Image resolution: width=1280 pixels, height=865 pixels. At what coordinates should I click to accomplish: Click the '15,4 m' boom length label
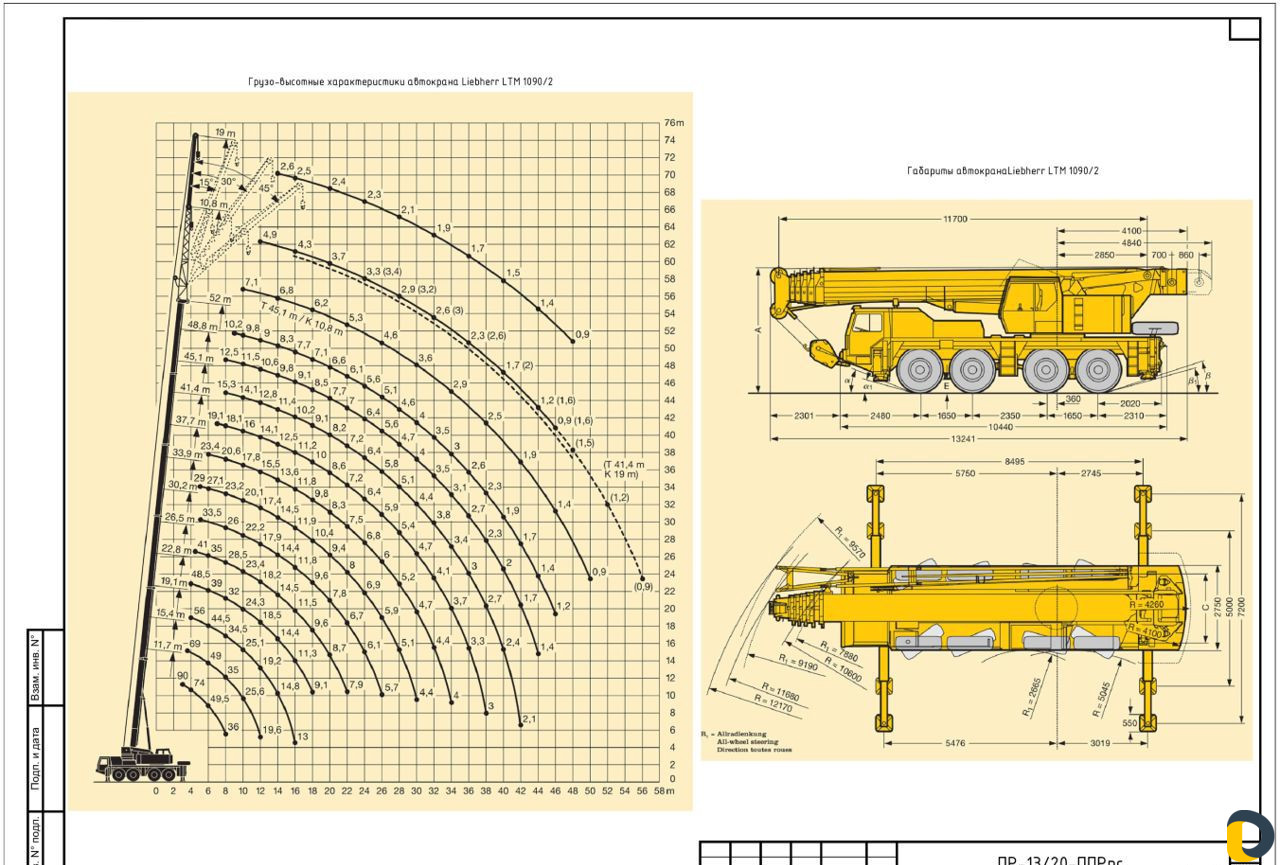tap(170, 614)
